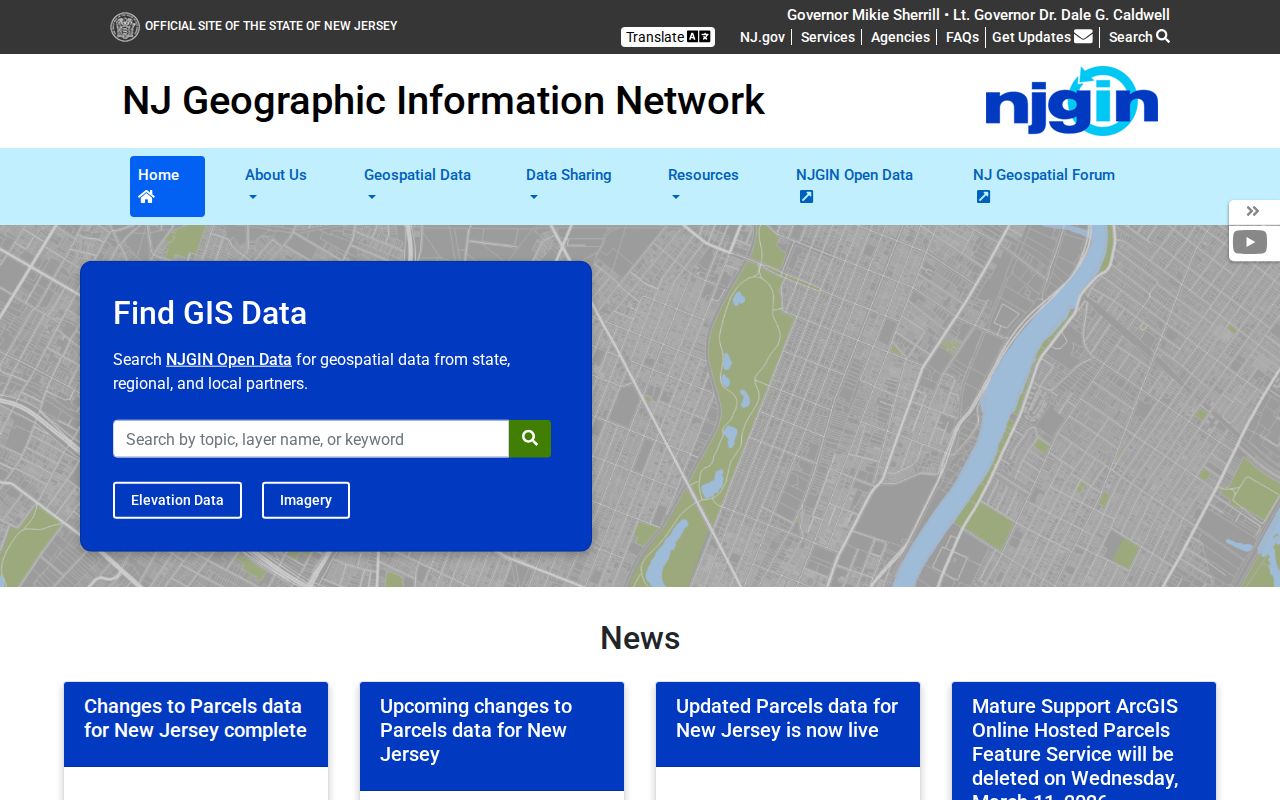The width and height of the screenshot is (1280, 800).
Task: Open the NJ.gov link
Action: pos(763,37)
